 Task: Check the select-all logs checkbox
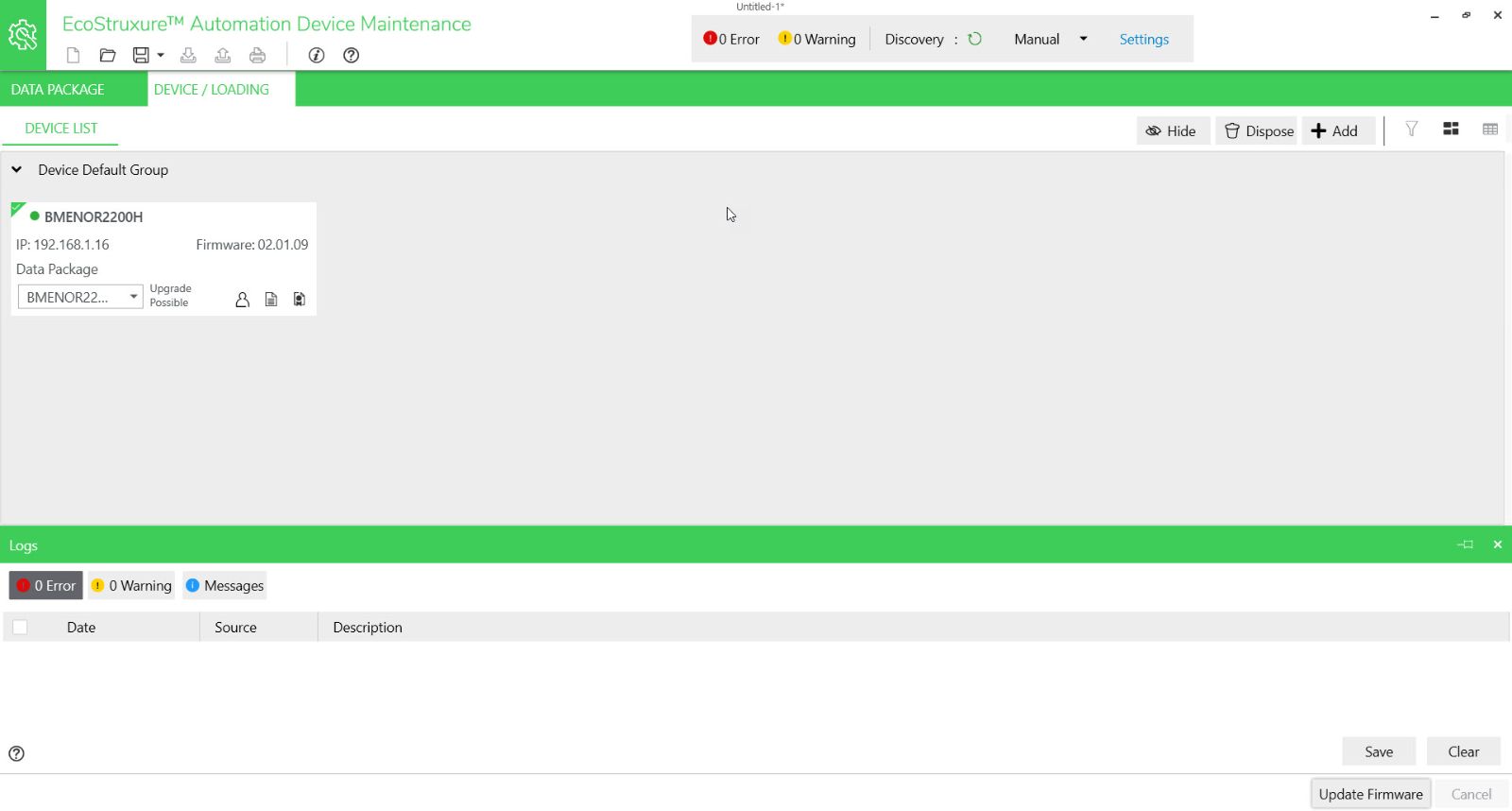(20, 627)
